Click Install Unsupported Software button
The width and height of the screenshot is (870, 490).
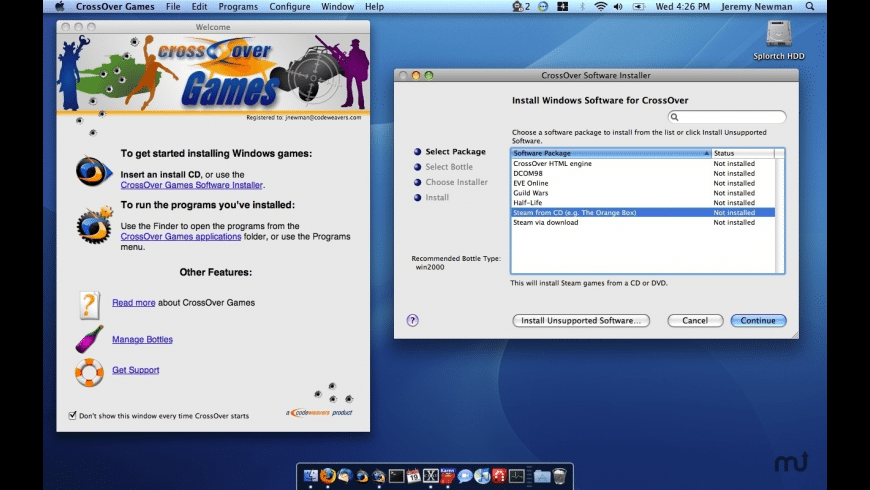581,321
